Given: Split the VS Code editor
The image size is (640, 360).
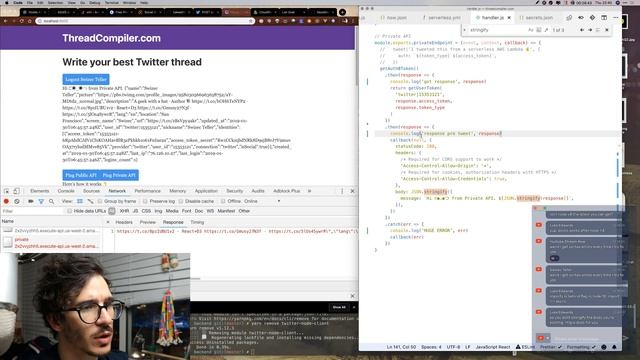Looking at the screenshot, I should pos(604,18).
